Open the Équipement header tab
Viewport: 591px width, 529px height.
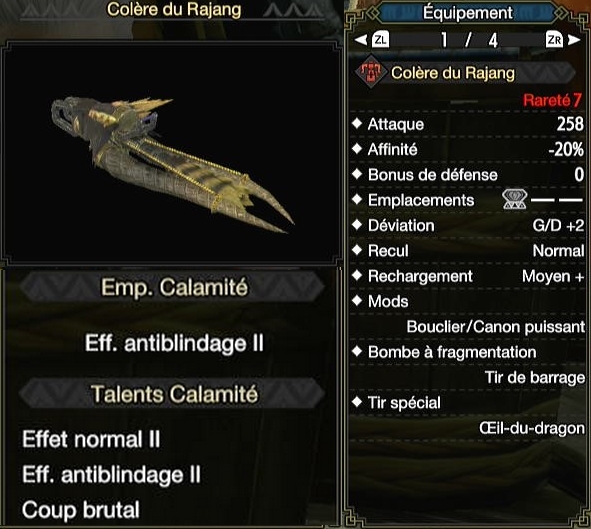click(x=468, y=13)
